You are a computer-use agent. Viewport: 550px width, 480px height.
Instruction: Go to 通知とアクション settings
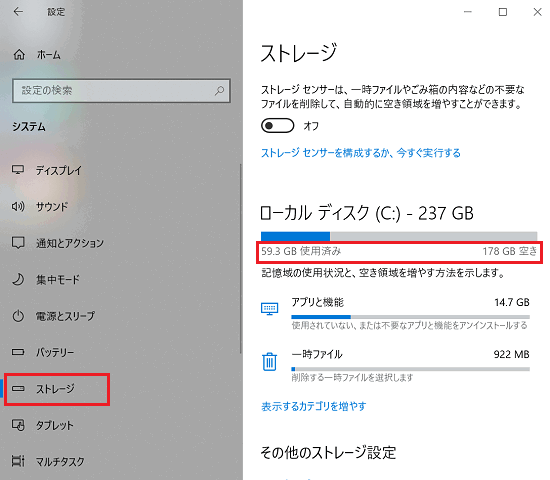70,243
